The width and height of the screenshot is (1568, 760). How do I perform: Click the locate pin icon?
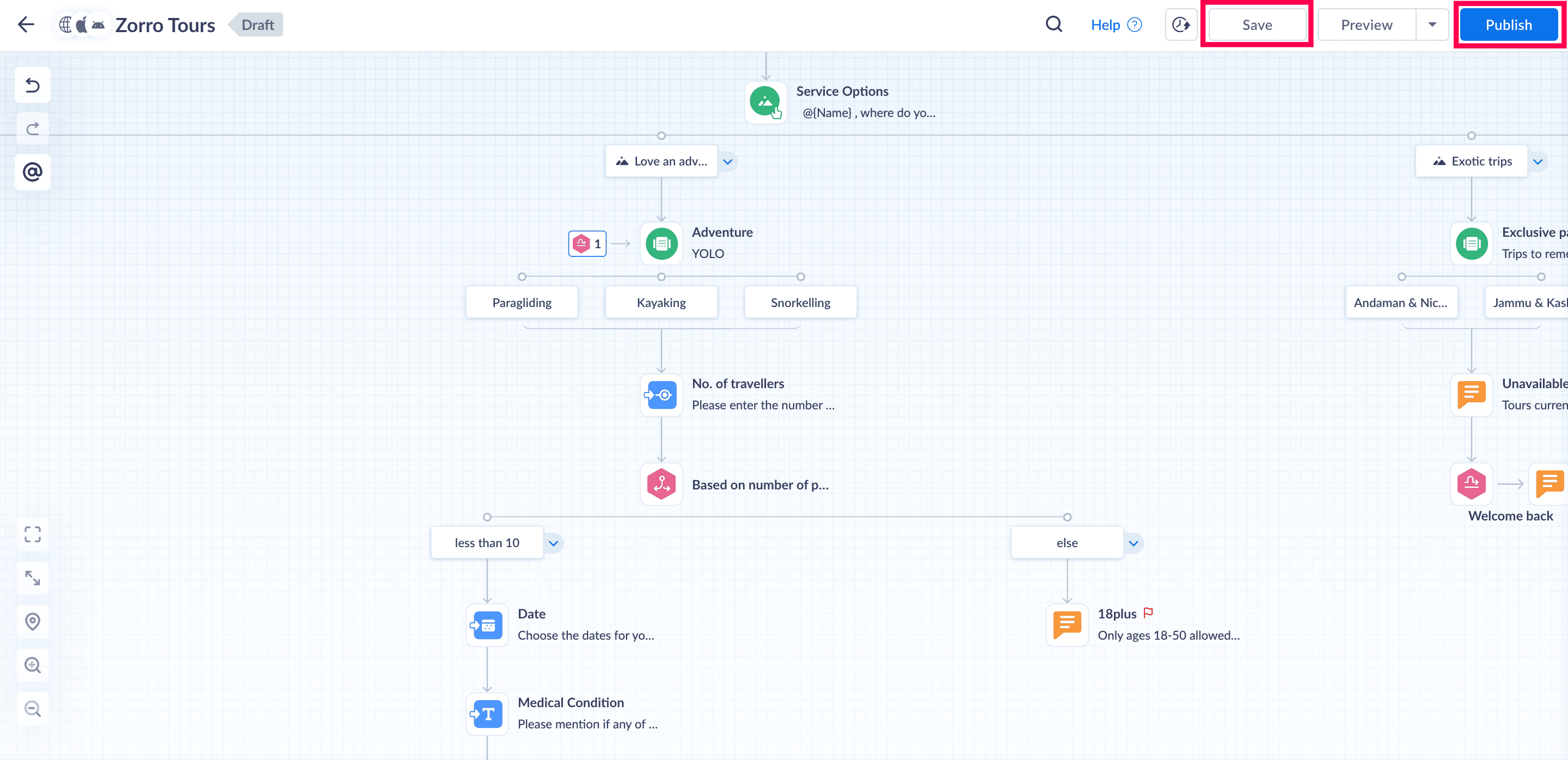pyautogui.click(x=33, y=621)
